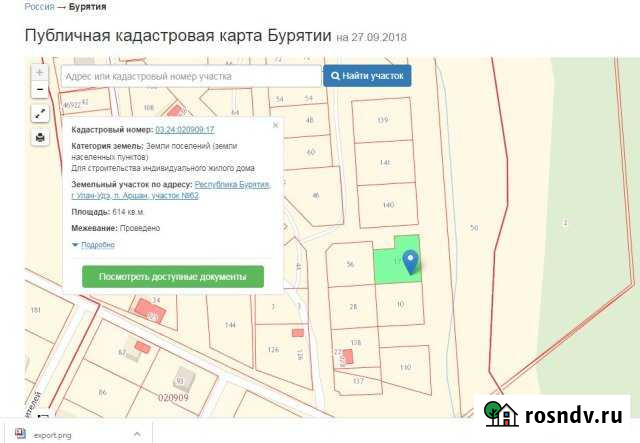Expand the Подробно details section
The image size is (640, 443).
(98, 245)
